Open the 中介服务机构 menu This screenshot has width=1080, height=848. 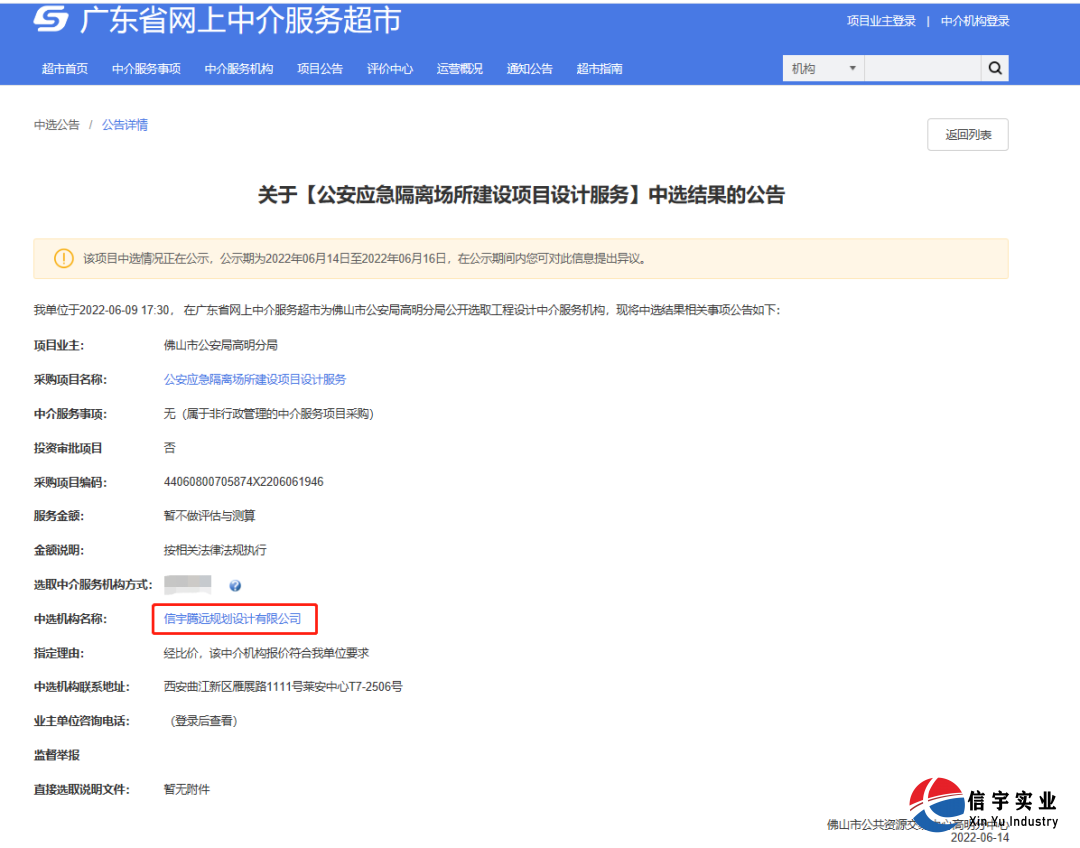(237, 68)
